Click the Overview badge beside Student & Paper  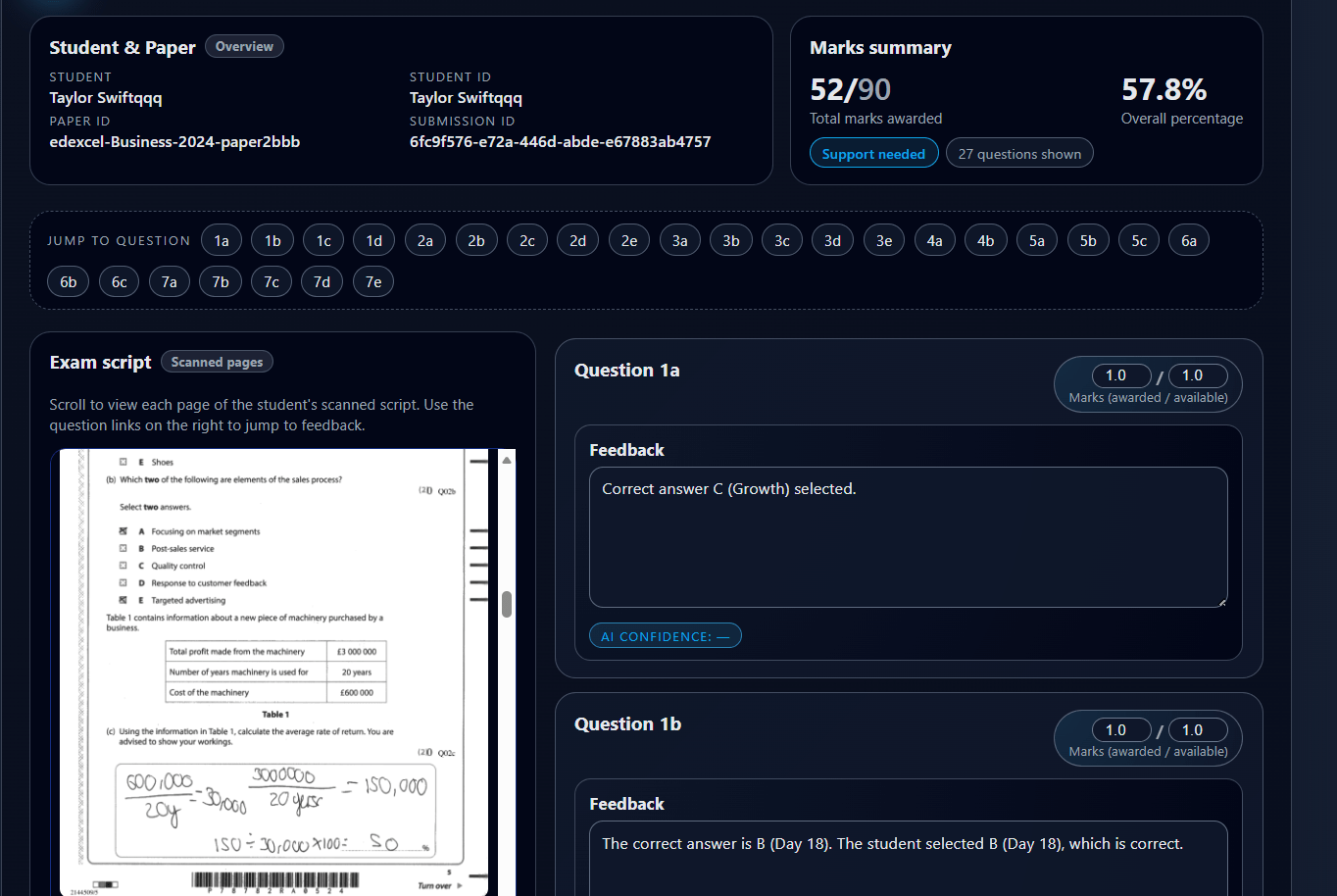[244, 46]
